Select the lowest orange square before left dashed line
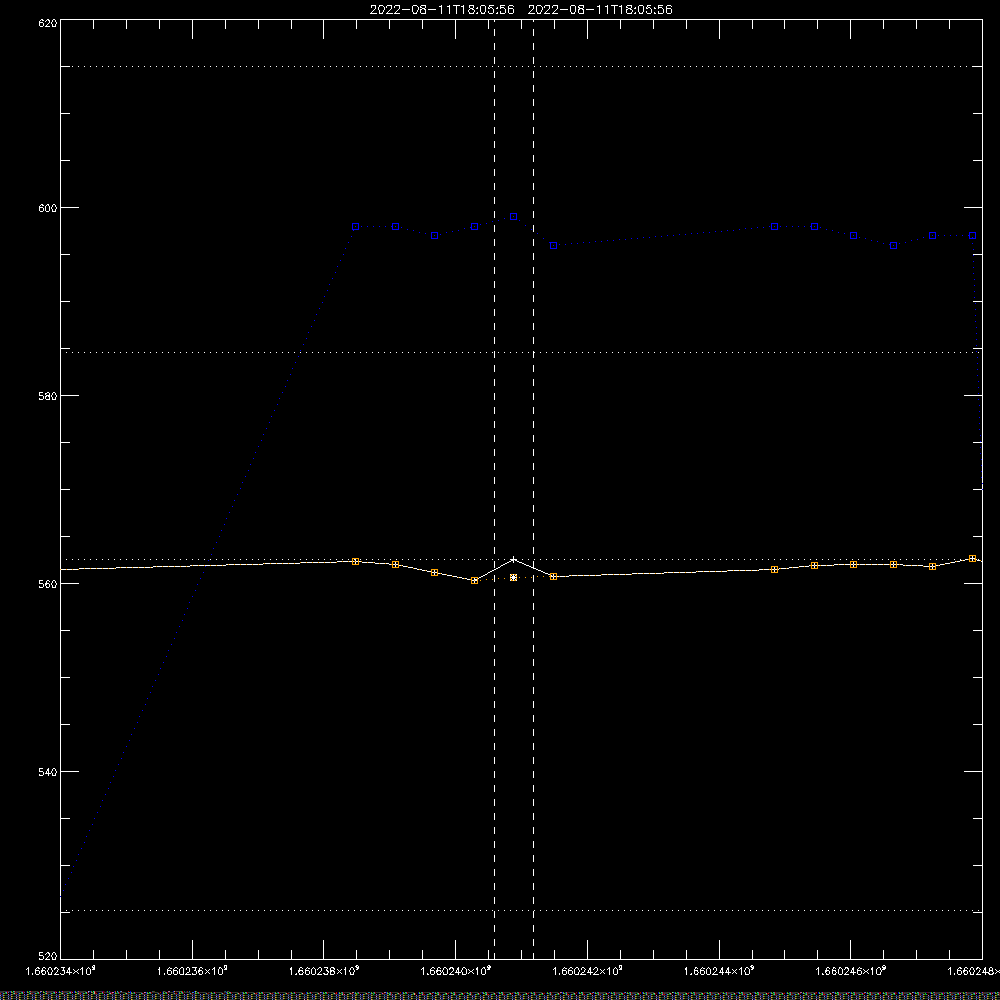The width and height of the screenshot is (1000, 1000). pyautogui.click(x=474, y=580)
